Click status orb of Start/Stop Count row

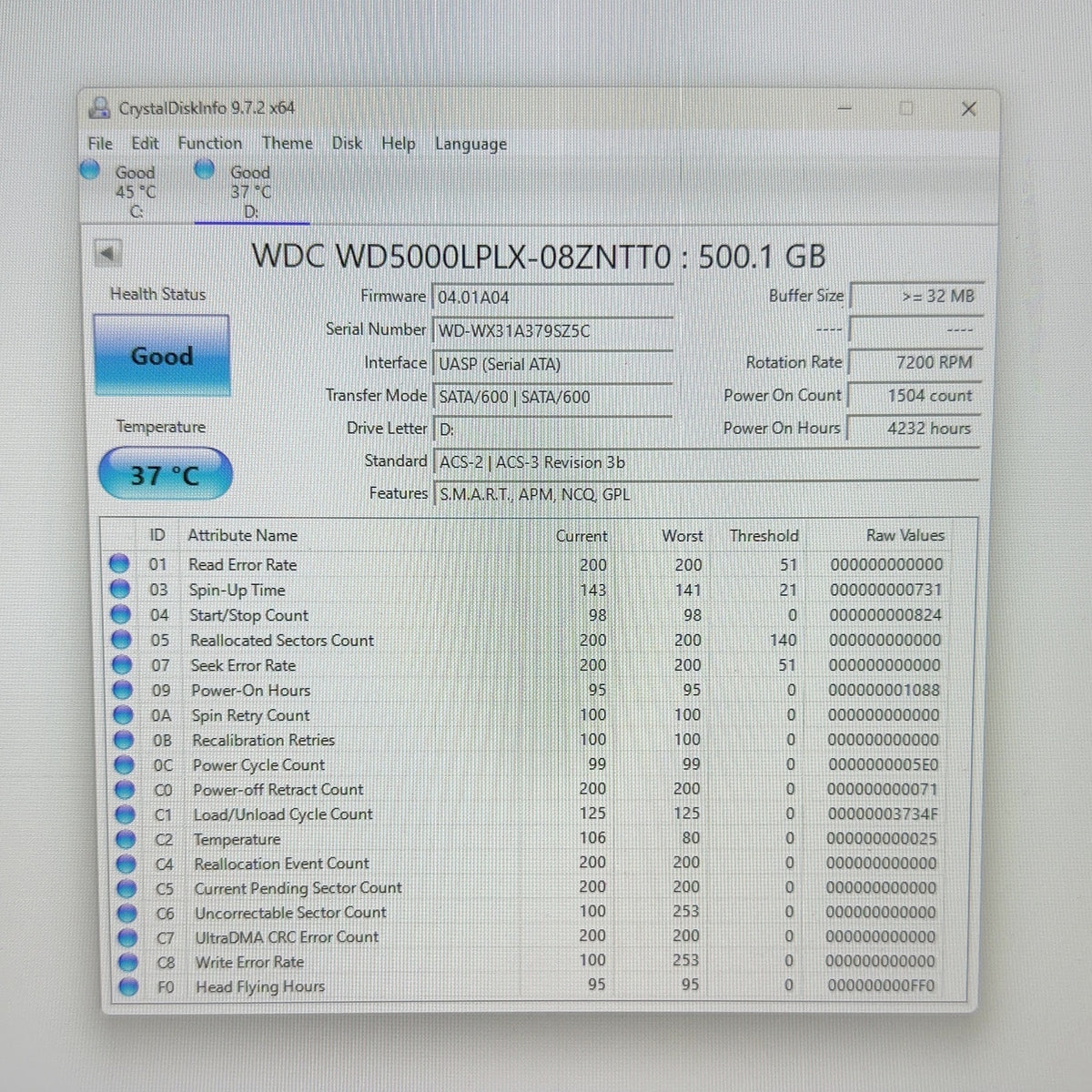[120, 615]
